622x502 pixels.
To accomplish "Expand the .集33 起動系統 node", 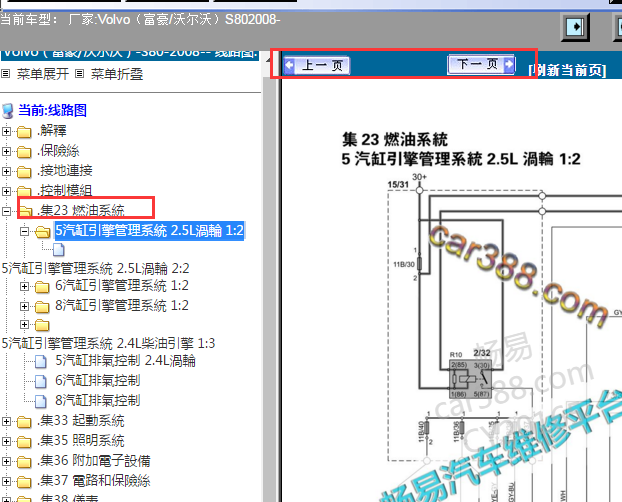I will pyautogui.click(x=6, y=421).
